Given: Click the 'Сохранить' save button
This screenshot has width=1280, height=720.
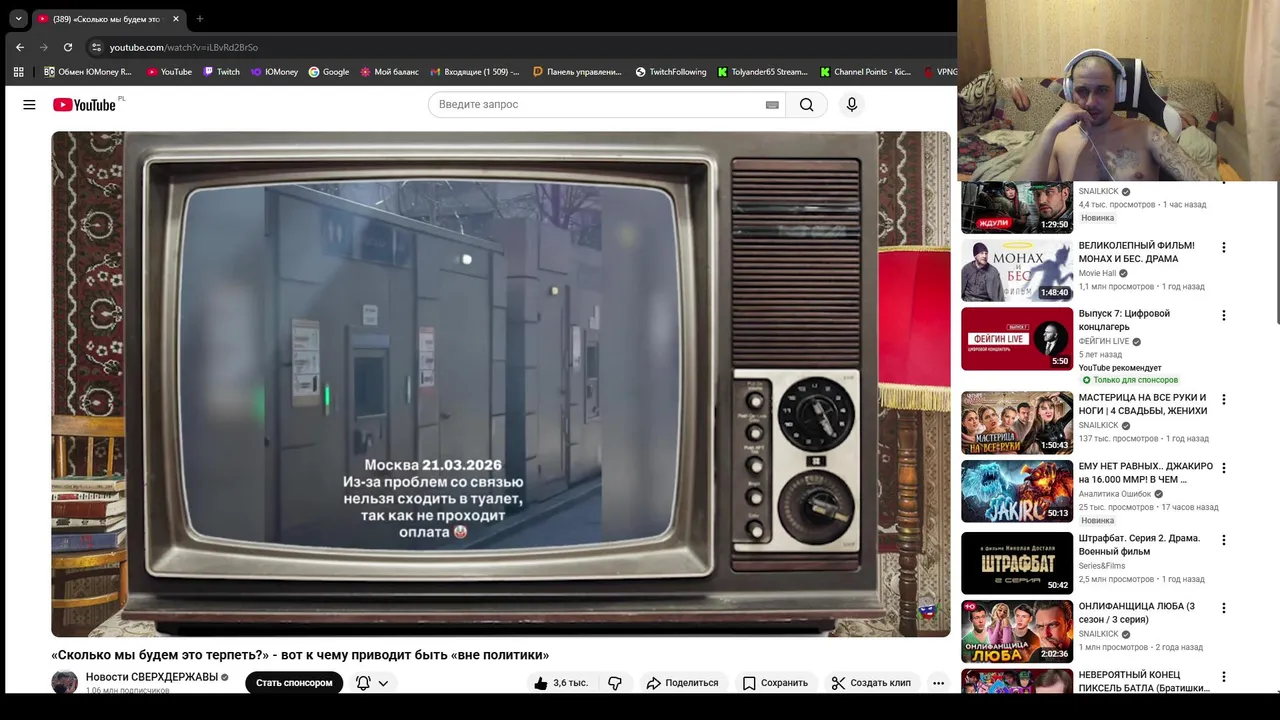Looking at the screenshot, I should pyautogui.click(x=775, y=683).
